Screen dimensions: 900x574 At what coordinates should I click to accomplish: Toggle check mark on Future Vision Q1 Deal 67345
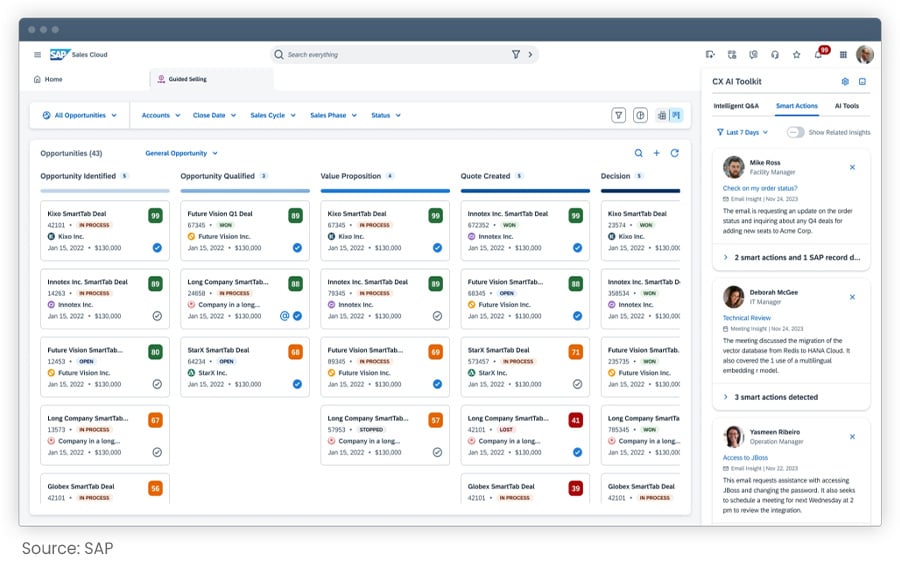click(x=297, y=248)
